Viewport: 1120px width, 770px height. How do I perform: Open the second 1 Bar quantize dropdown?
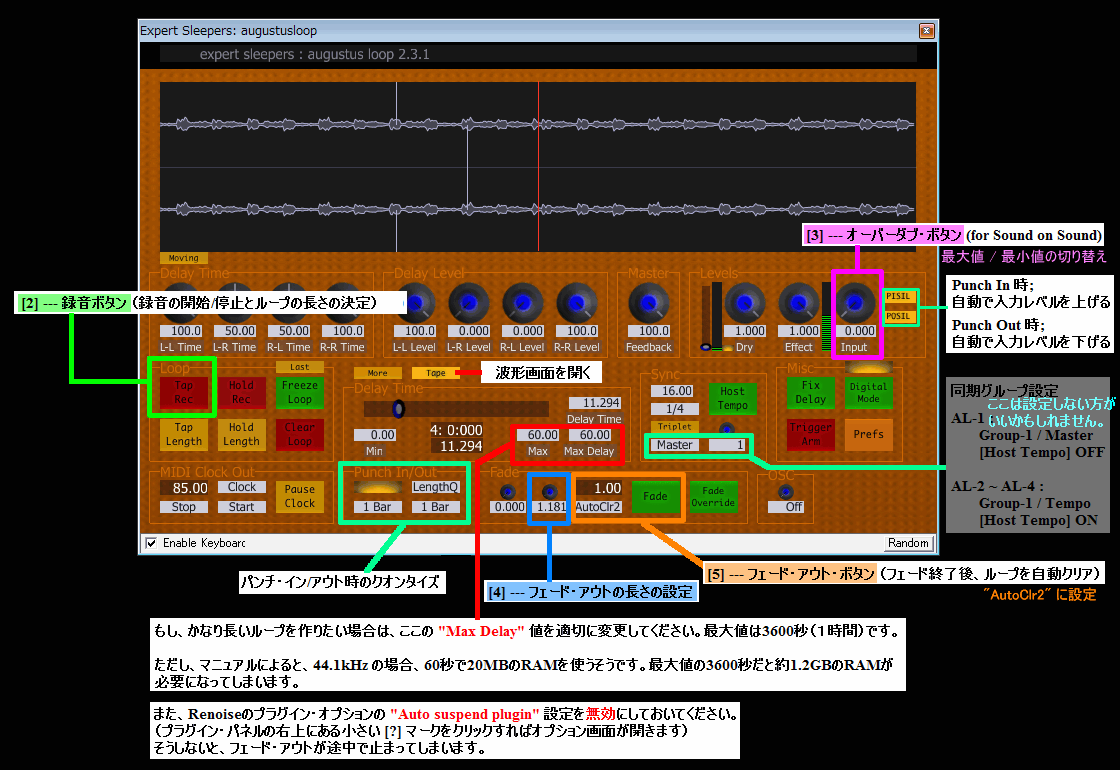click(x=435, y=507)
